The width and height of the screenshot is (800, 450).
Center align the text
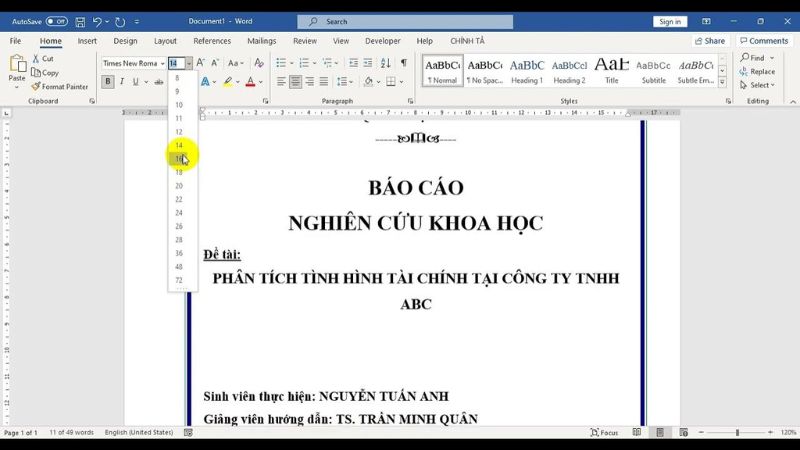pyautogui.click(x=295, y=82)
